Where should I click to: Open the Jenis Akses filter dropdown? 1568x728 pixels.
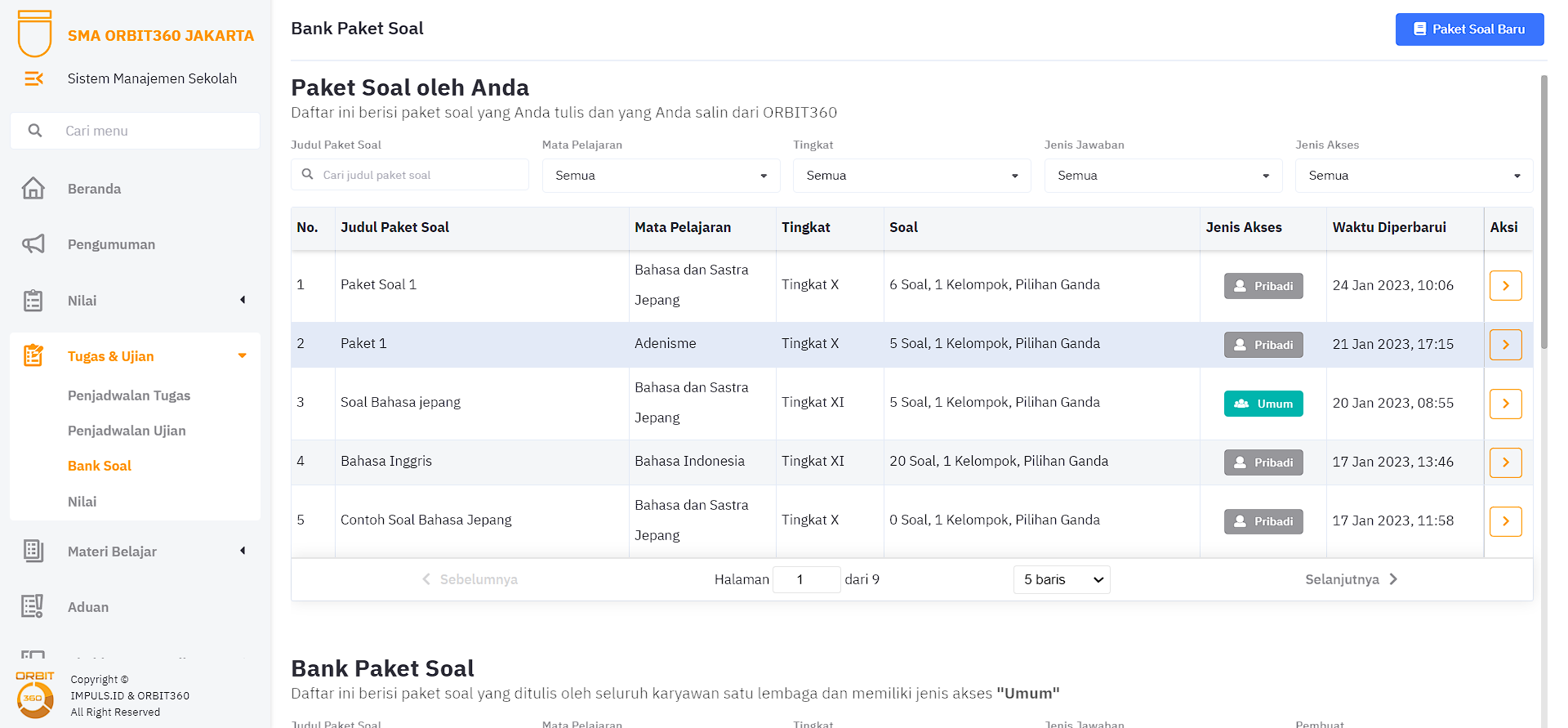point(1414,176)
